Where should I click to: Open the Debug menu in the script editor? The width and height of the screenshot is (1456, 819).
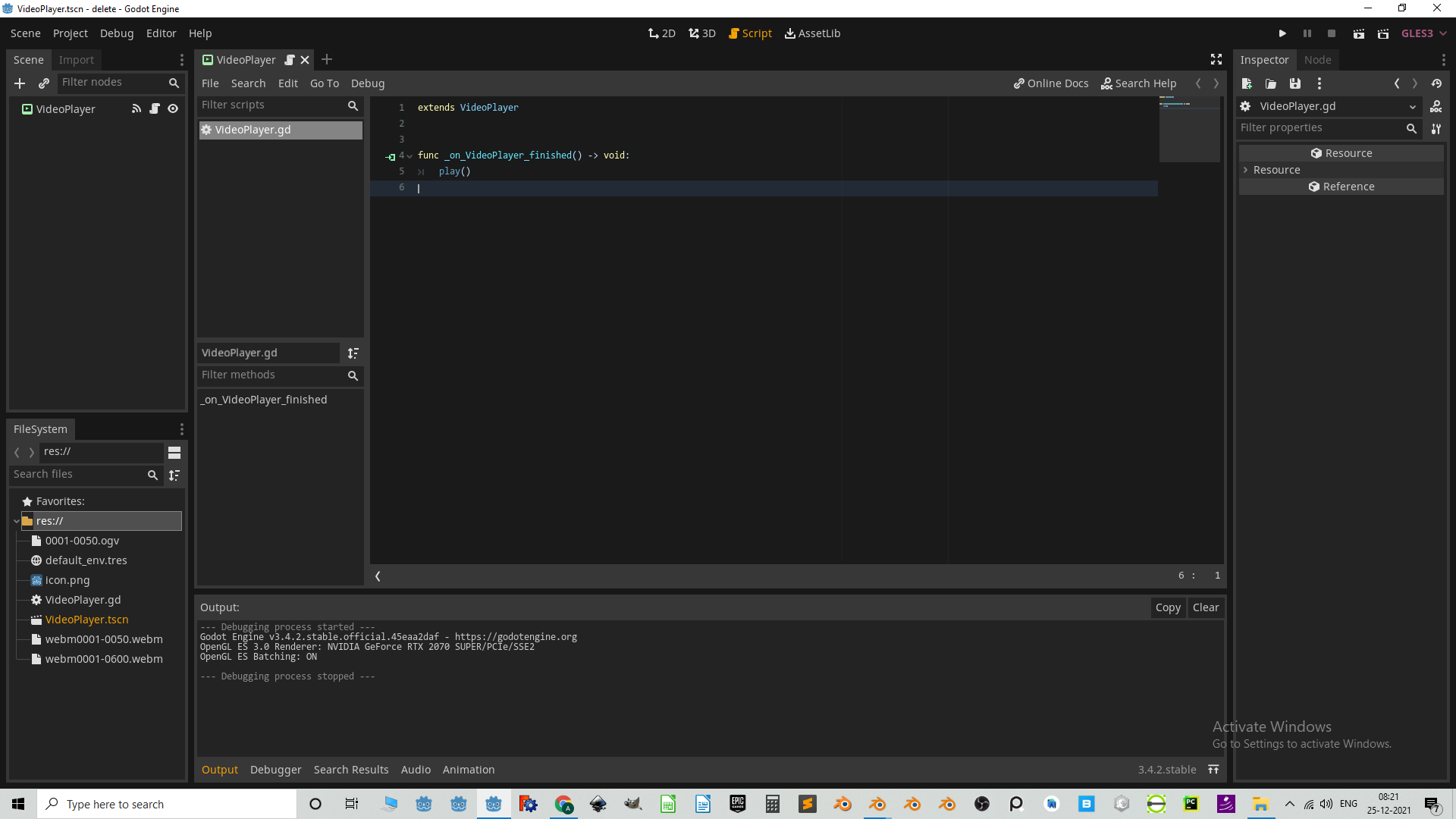pyautogui.click(x=367, y=83)
